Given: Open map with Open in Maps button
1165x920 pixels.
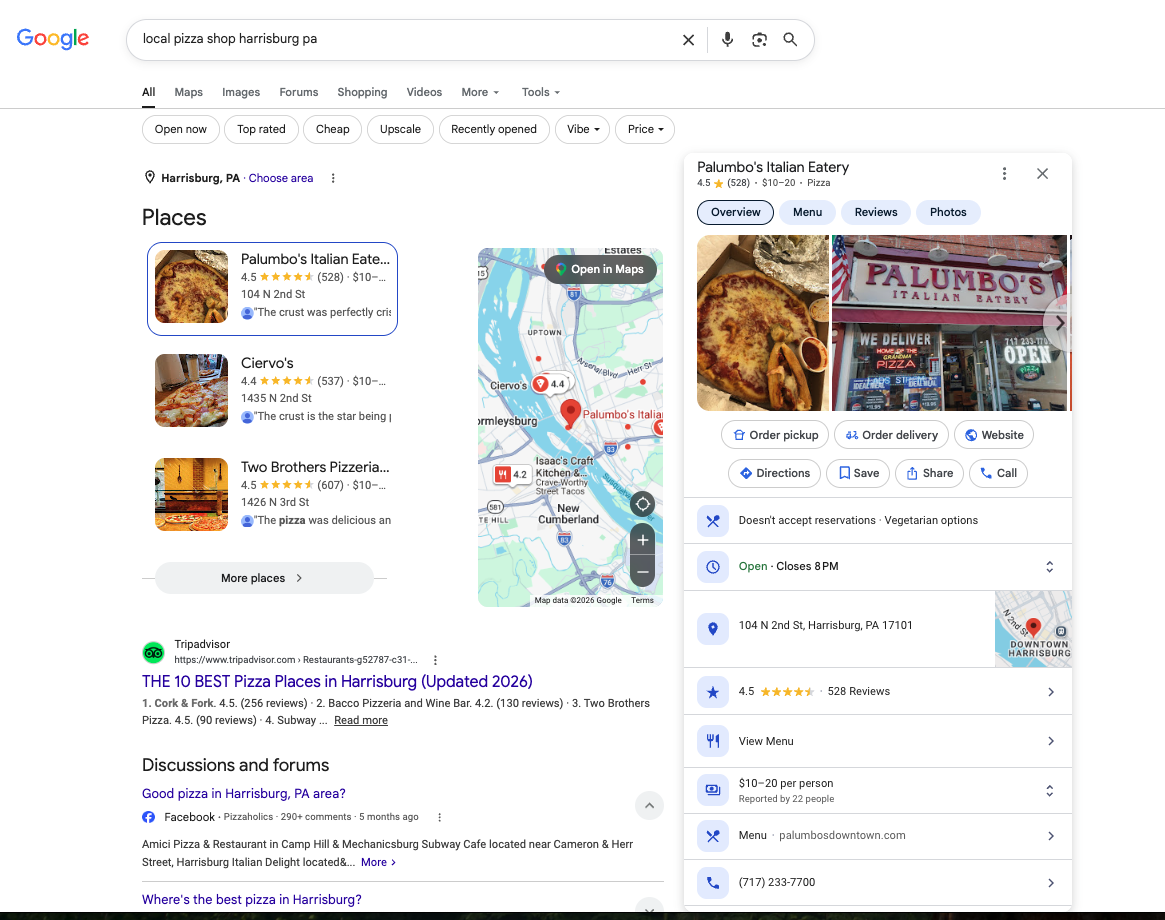Looking at the screenshot, I should pos(600,270).
